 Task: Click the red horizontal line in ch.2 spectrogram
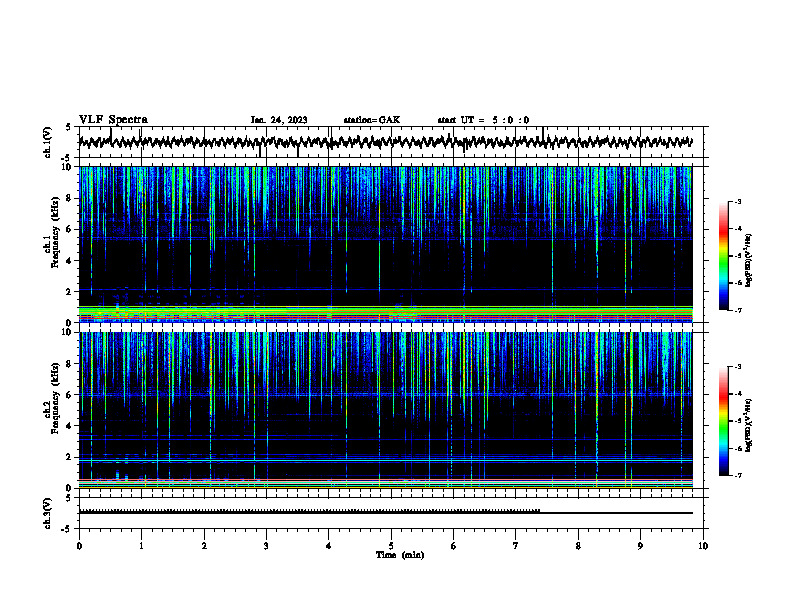386,479
